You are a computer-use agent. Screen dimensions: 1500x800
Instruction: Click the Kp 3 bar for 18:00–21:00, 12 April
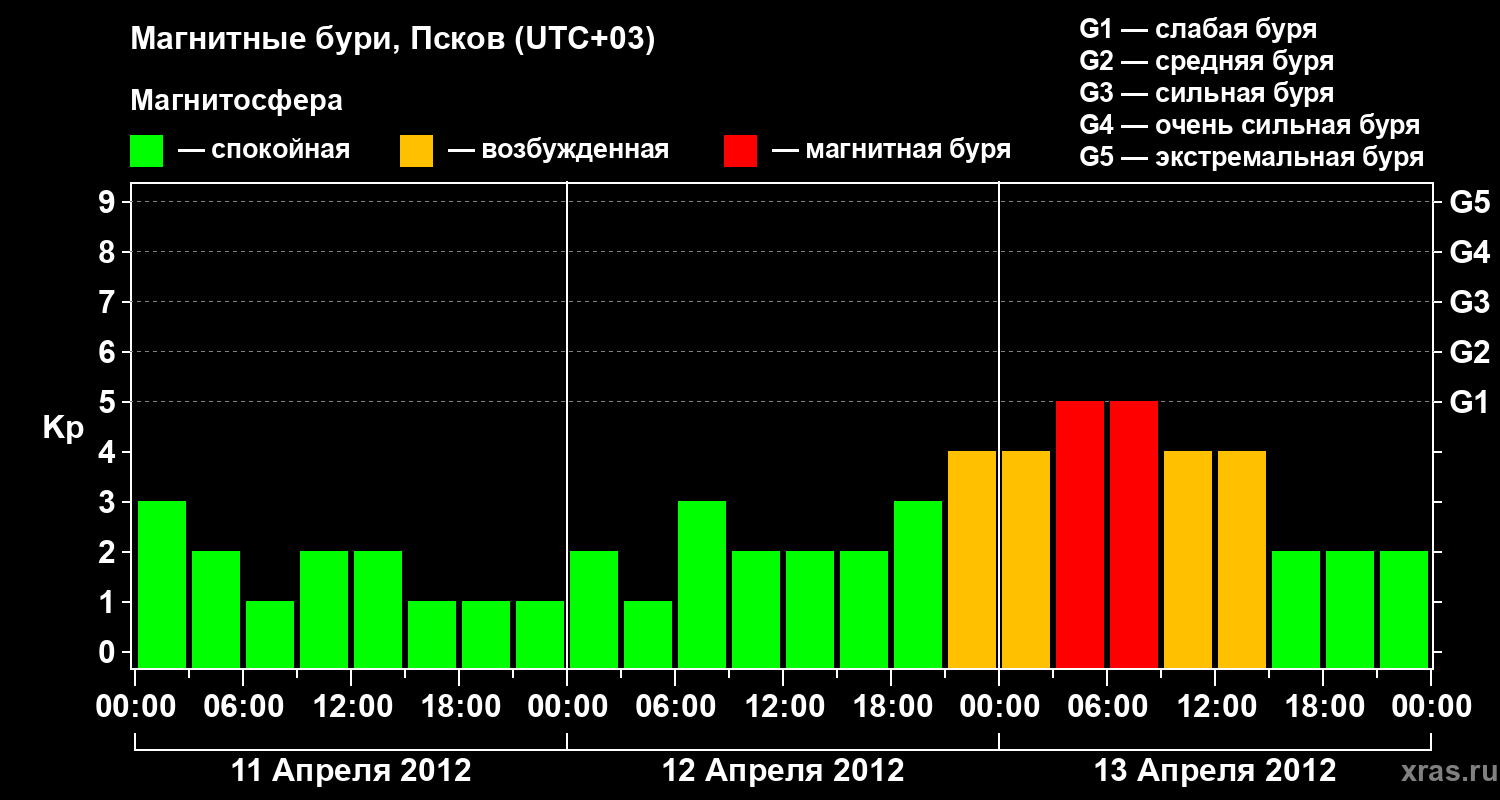coord(918,584)
